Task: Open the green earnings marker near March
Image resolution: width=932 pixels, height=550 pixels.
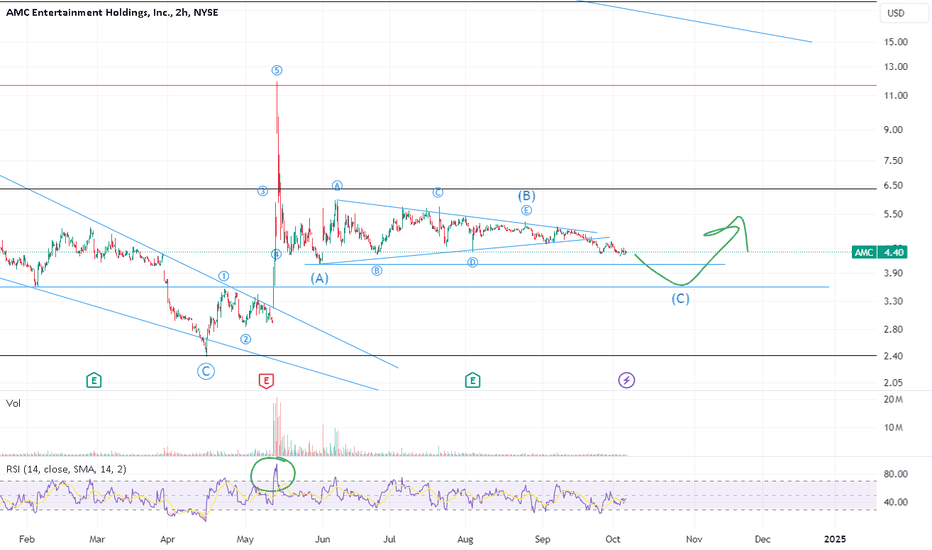Action: 94,380
